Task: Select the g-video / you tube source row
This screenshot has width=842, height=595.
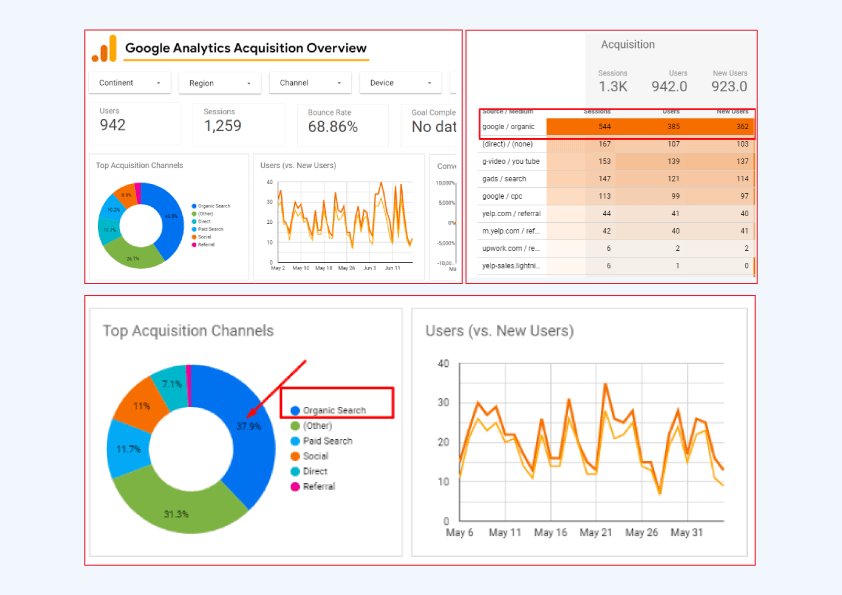Action: [x=616, y=161]
